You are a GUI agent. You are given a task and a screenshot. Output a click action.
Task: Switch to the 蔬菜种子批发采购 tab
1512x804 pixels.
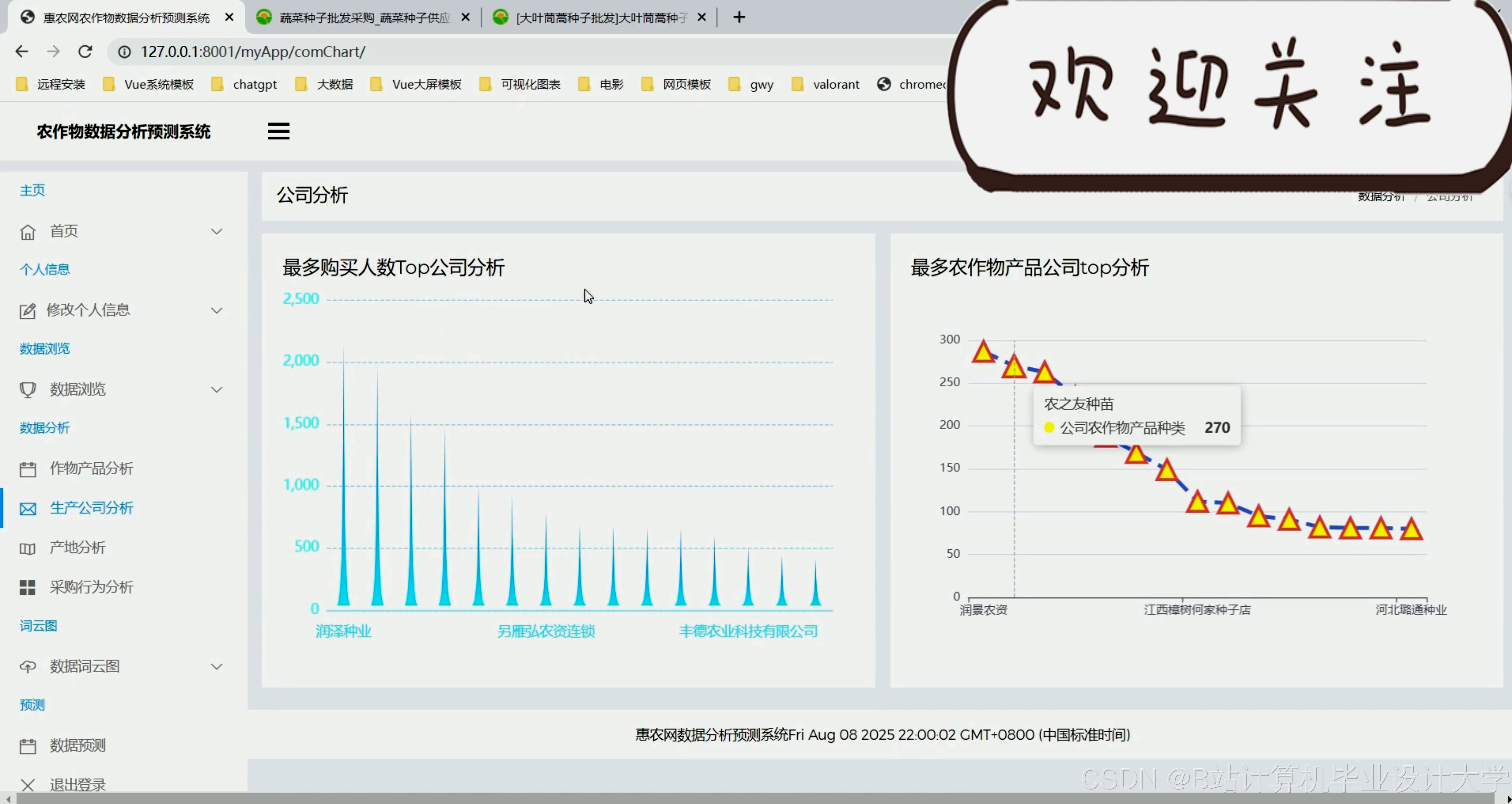pos(364,17)
